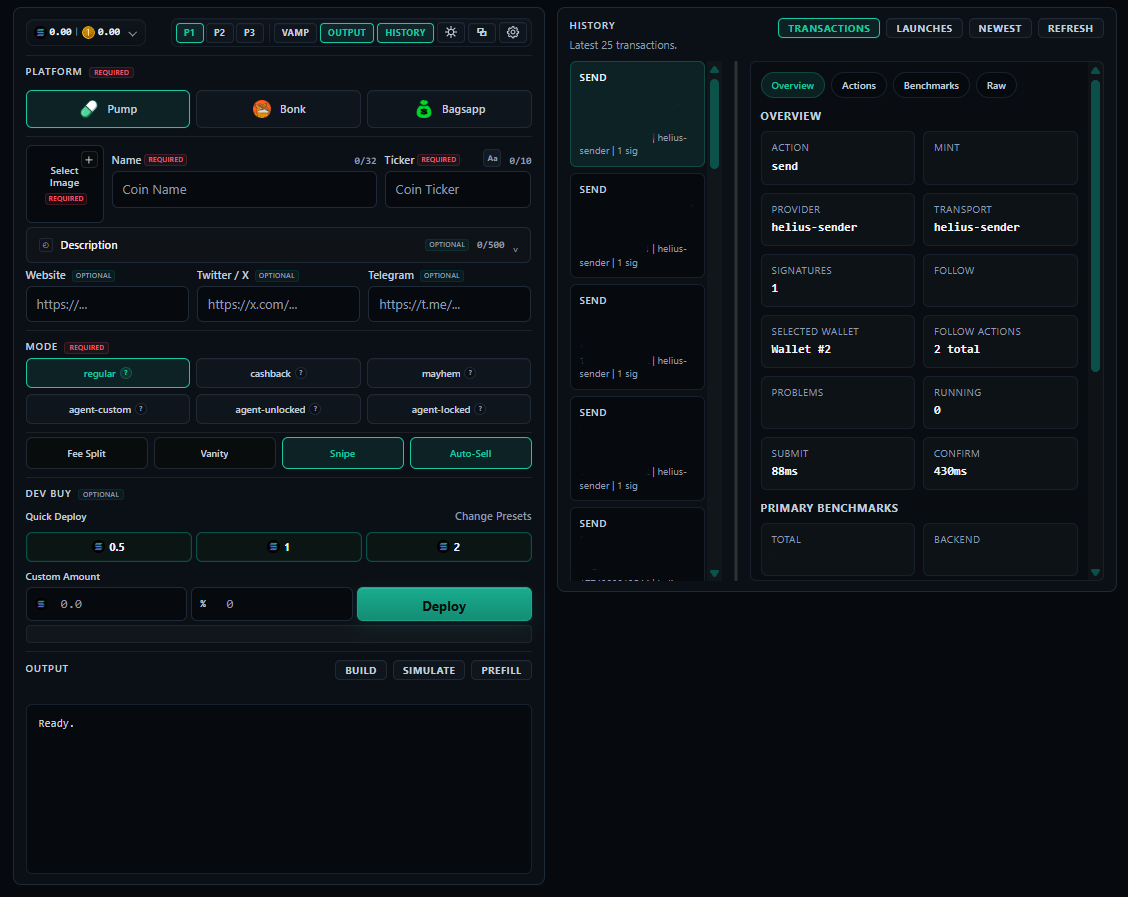The height and width of the screenshot is (897, 1128).
Task: Enable Vanity option
Action: pos(214,453)
